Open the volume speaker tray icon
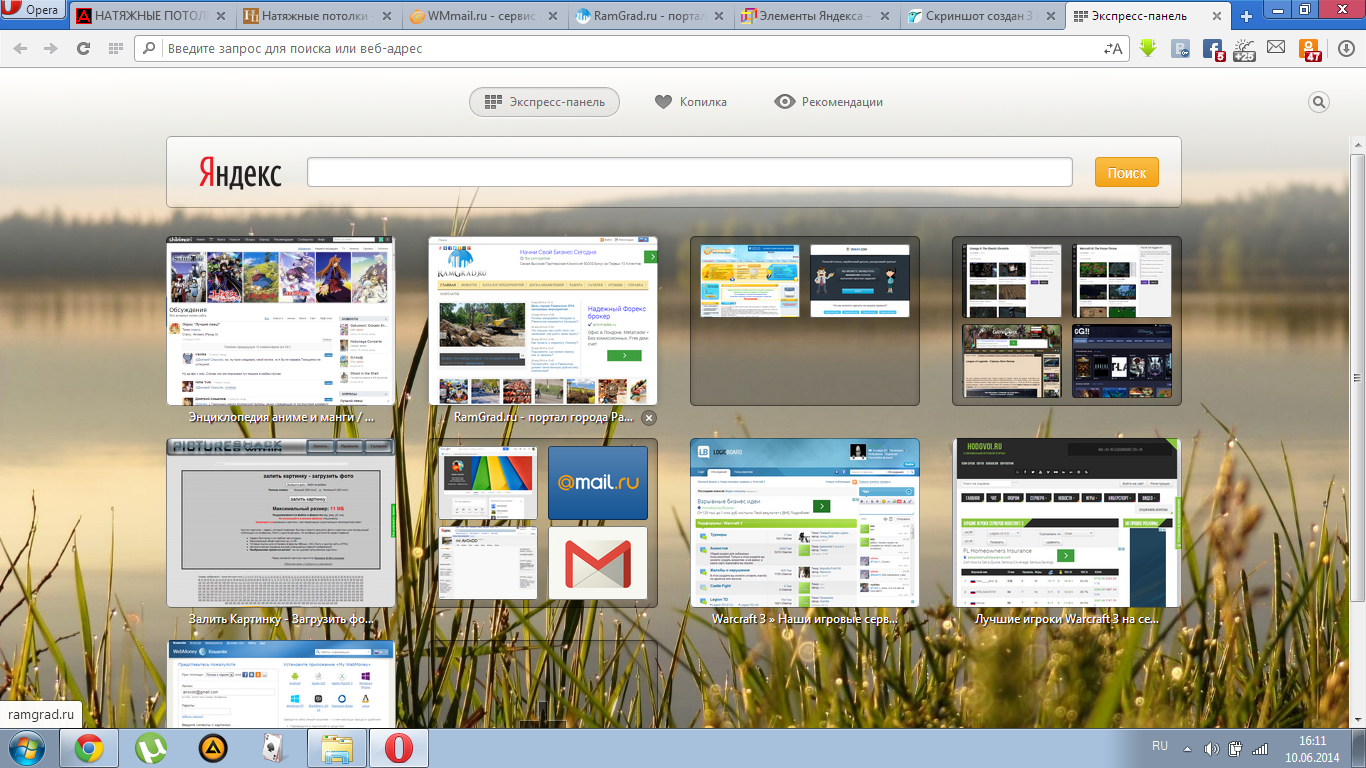1366x768 pixels. point(1212,748)
